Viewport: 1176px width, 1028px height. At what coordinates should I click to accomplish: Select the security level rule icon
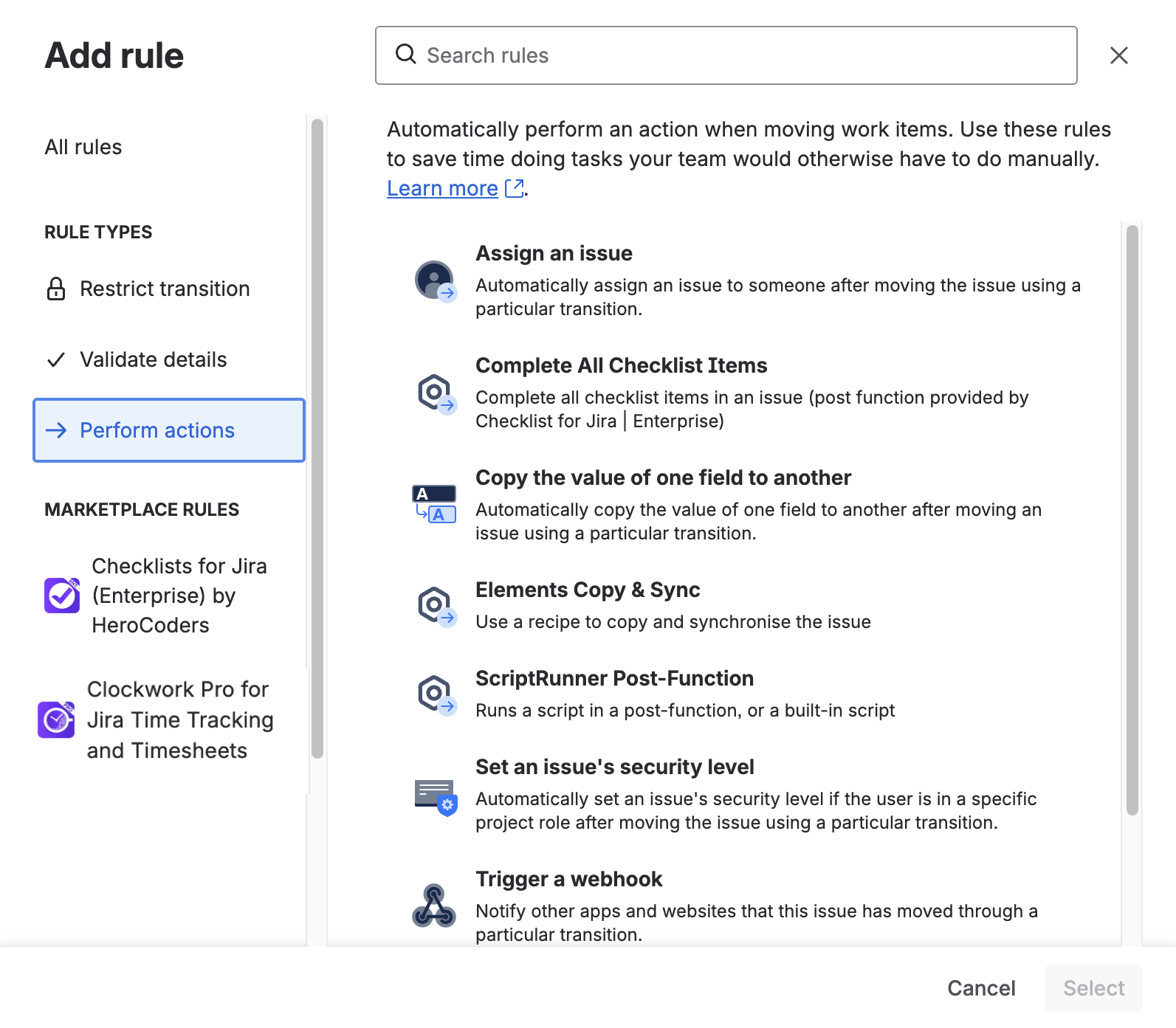pos(435,796)
